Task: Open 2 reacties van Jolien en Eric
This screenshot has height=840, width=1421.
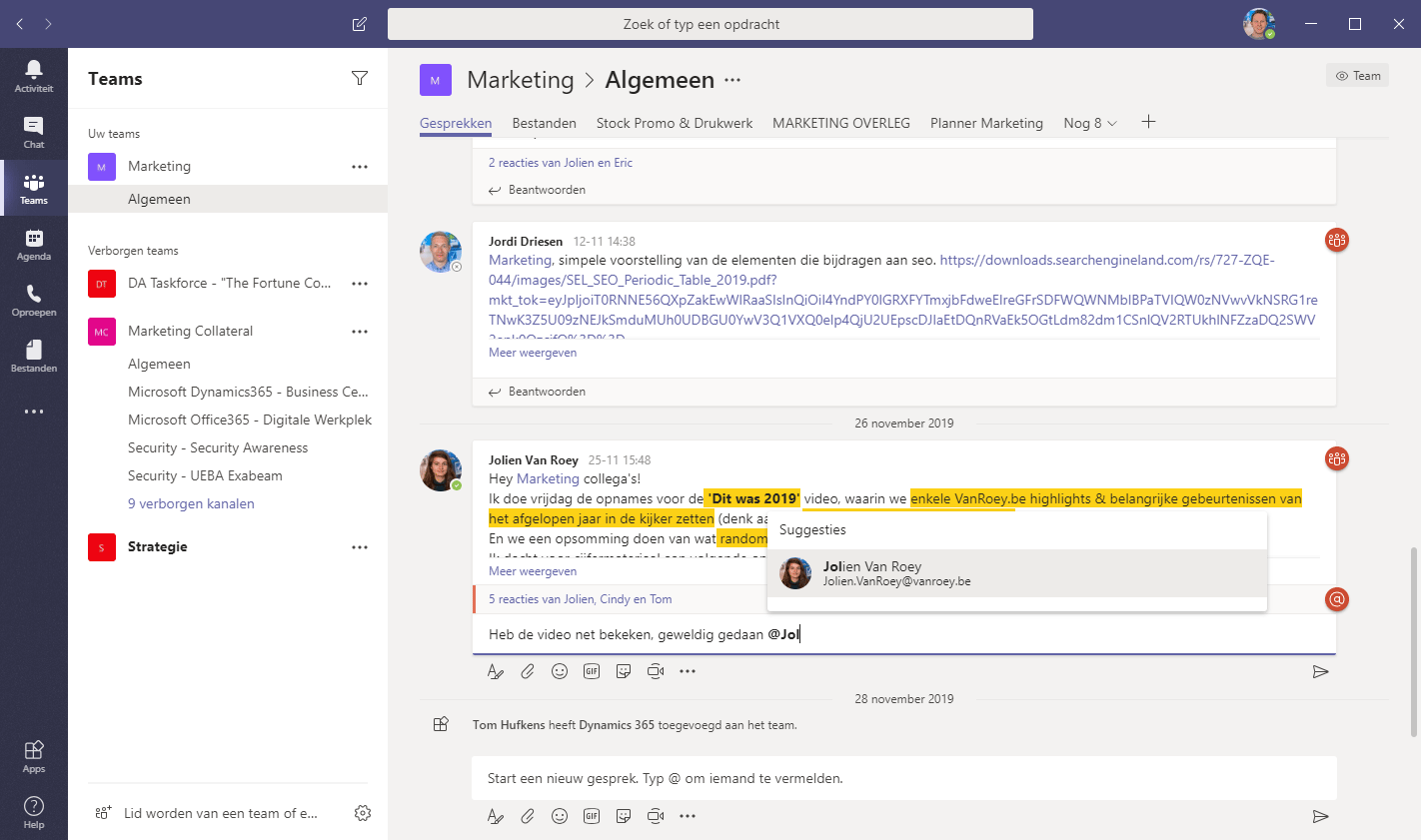Action: (560, 163)
